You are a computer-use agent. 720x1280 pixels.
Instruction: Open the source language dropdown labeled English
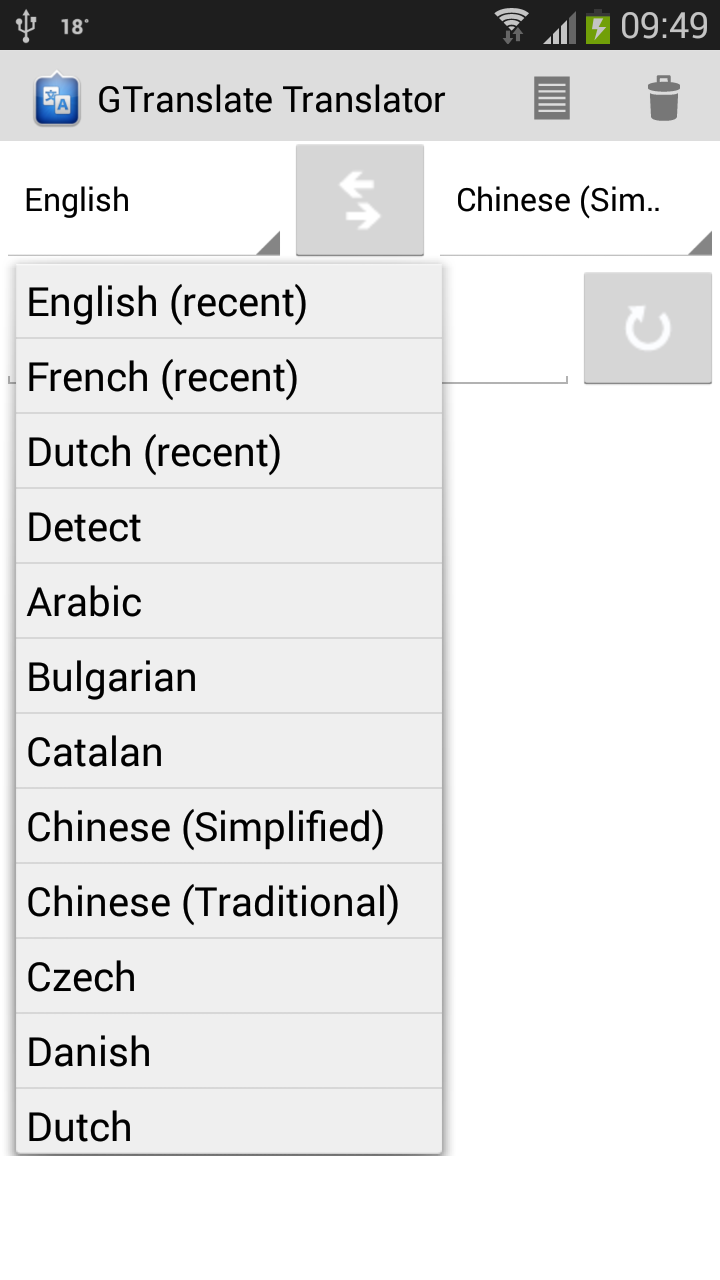140,199
